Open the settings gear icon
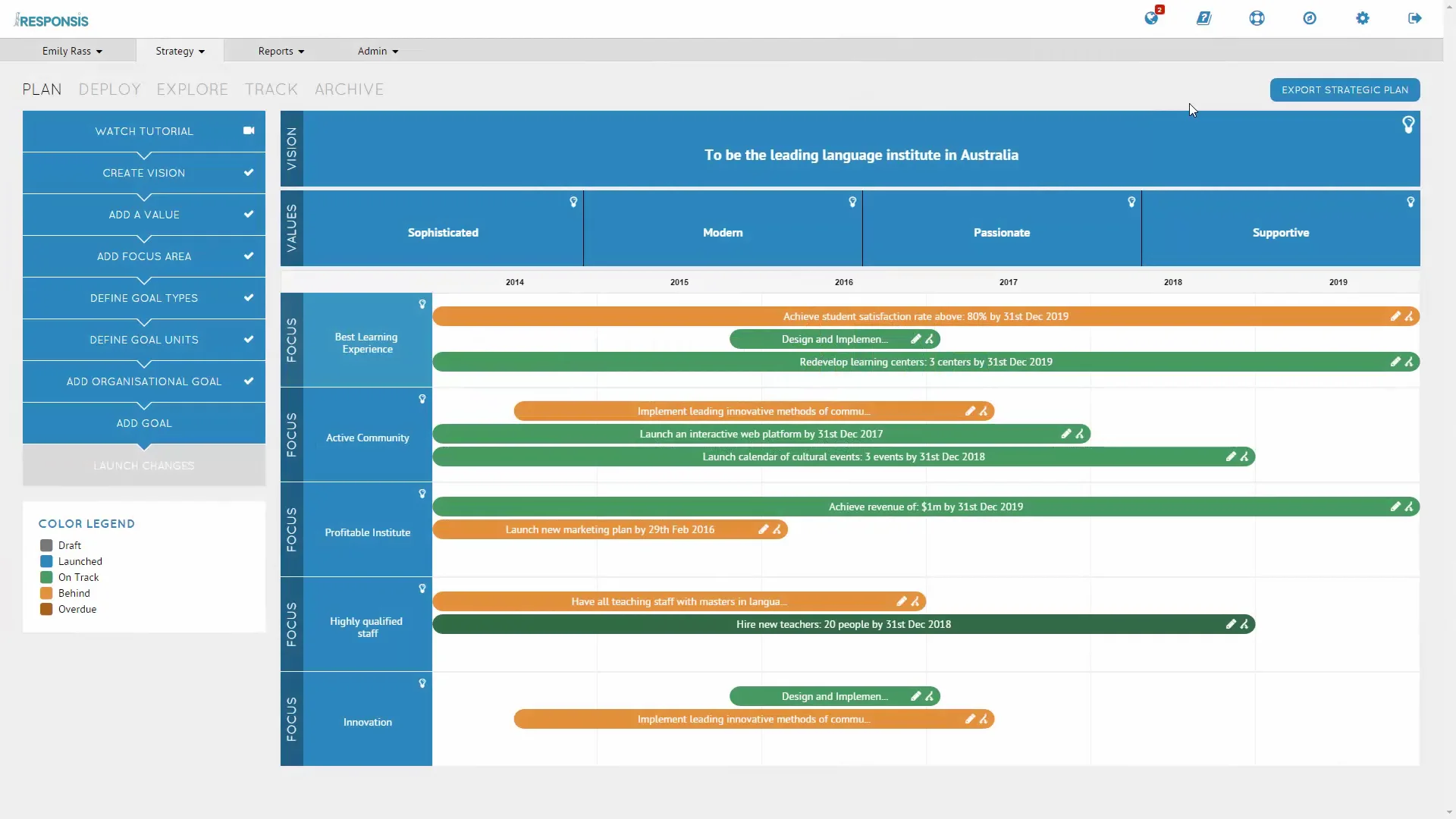The width and height of the screenshot is (1456, 819). (x=1363, y=18)
